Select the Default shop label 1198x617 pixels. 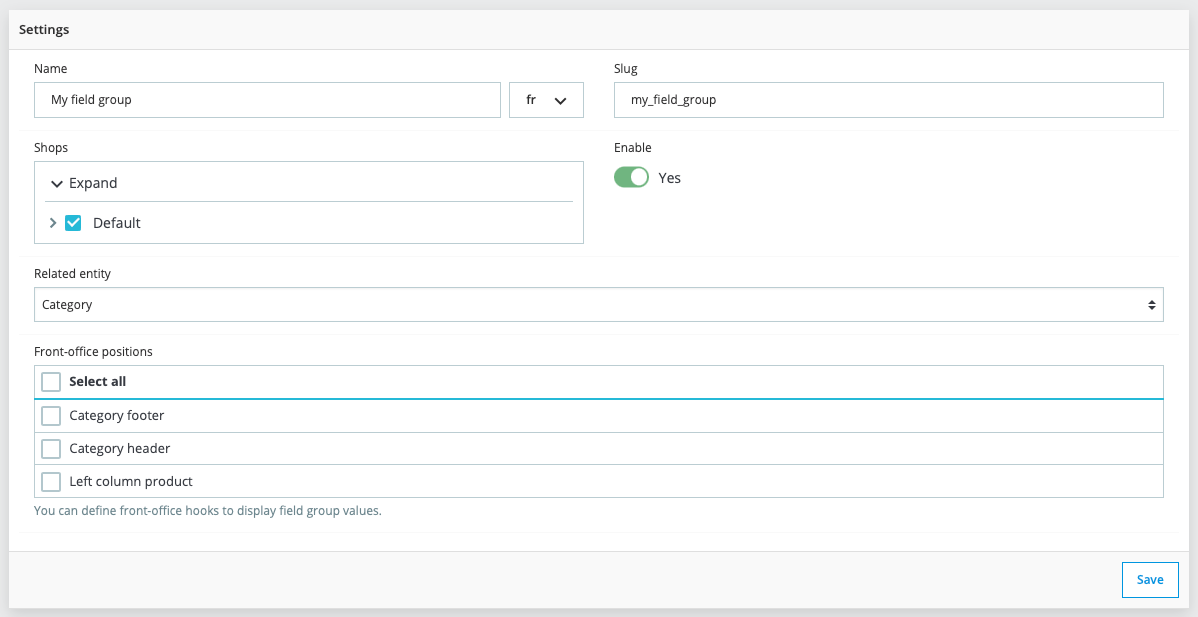click(117, 223)
